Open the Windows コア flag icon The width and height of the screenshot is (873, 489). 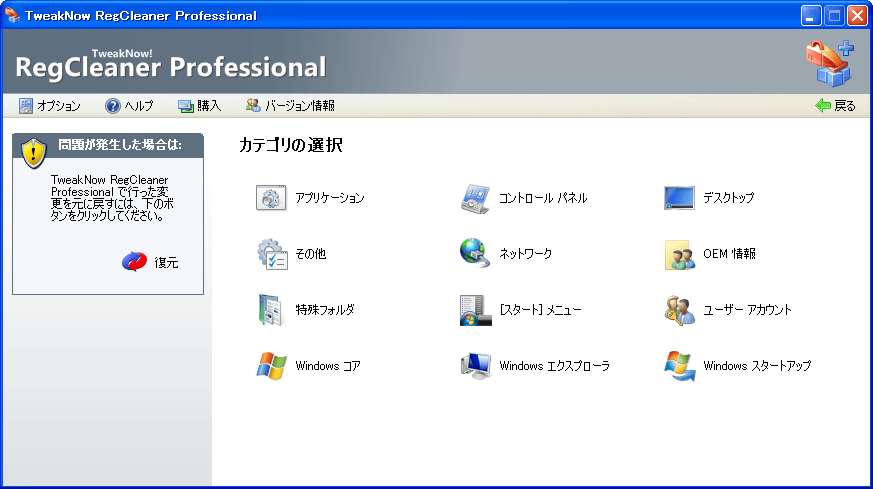[271, 366]
